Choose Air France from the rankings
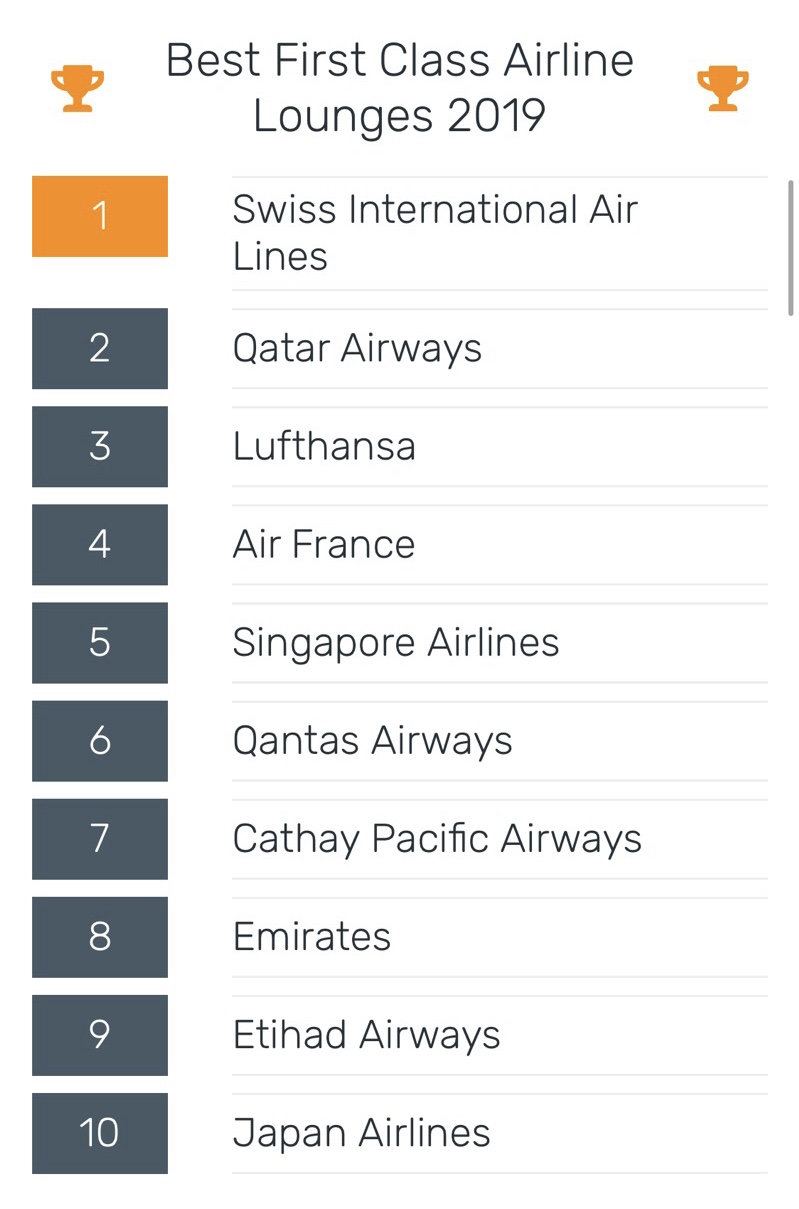 coord(324,544)
